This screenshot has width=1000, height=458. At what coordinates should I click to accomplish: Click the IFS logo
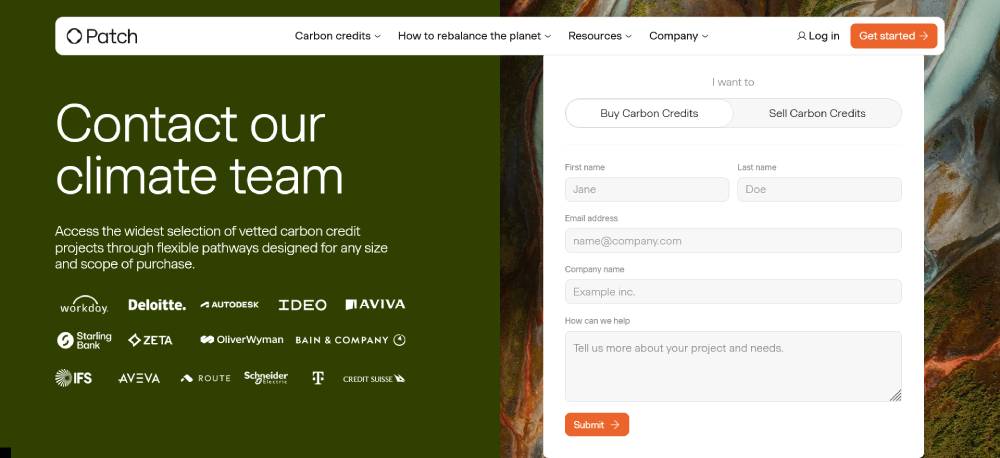point(74,378)
